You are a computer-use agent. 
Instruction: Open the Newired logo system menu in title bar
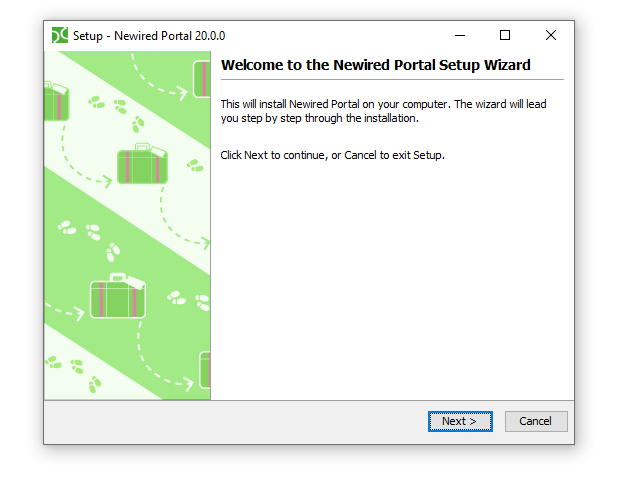coord(60,35)
